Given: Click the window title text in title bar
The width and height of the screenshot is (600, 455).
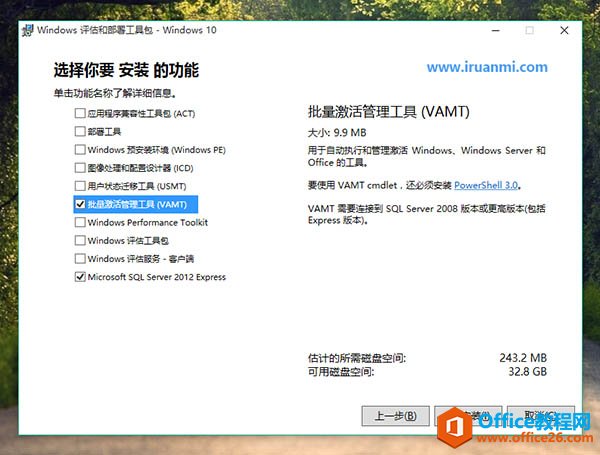Looking at the screenshot, I should (127, 30).
